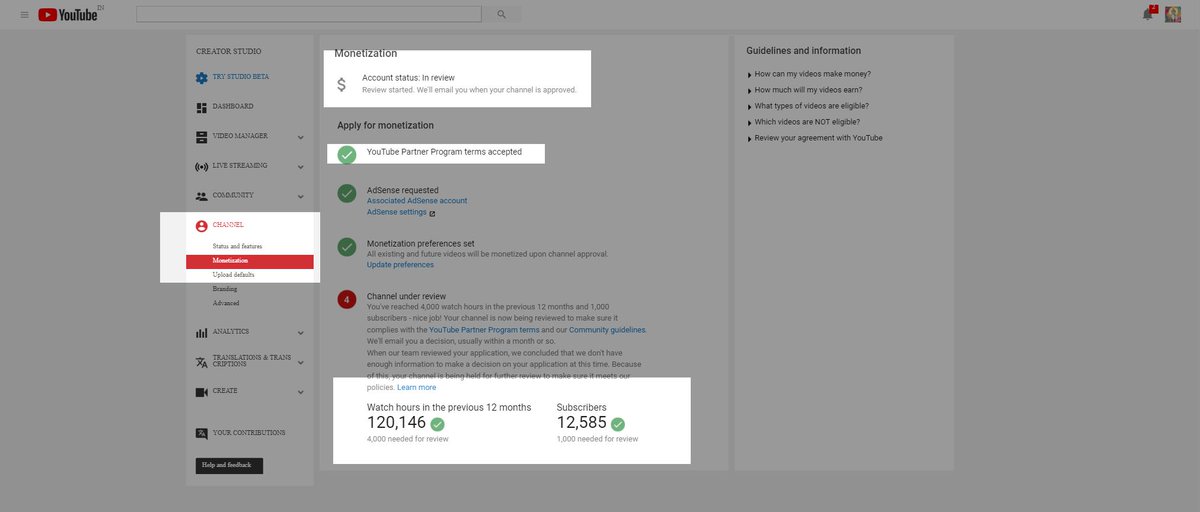Image resolution: width=1200 pixels, height=512 pixels.
Task: Click the Try Studio Beta gear icon
Action: point(202,77)
